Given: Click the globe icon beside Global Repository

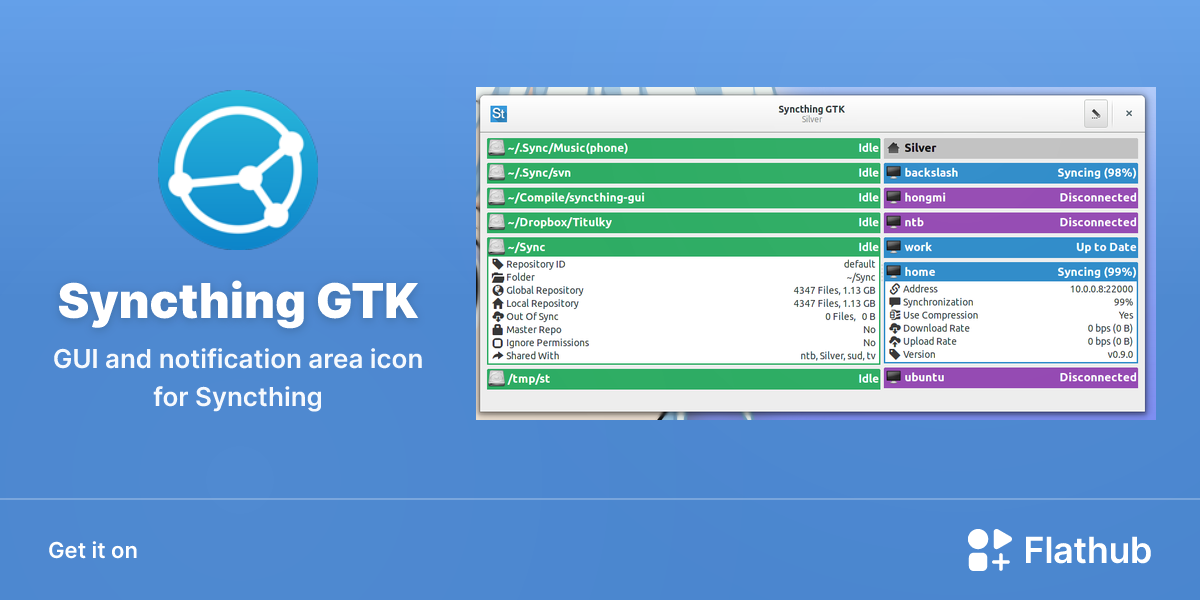Looking at the screenshot, I should coord(498,290).
